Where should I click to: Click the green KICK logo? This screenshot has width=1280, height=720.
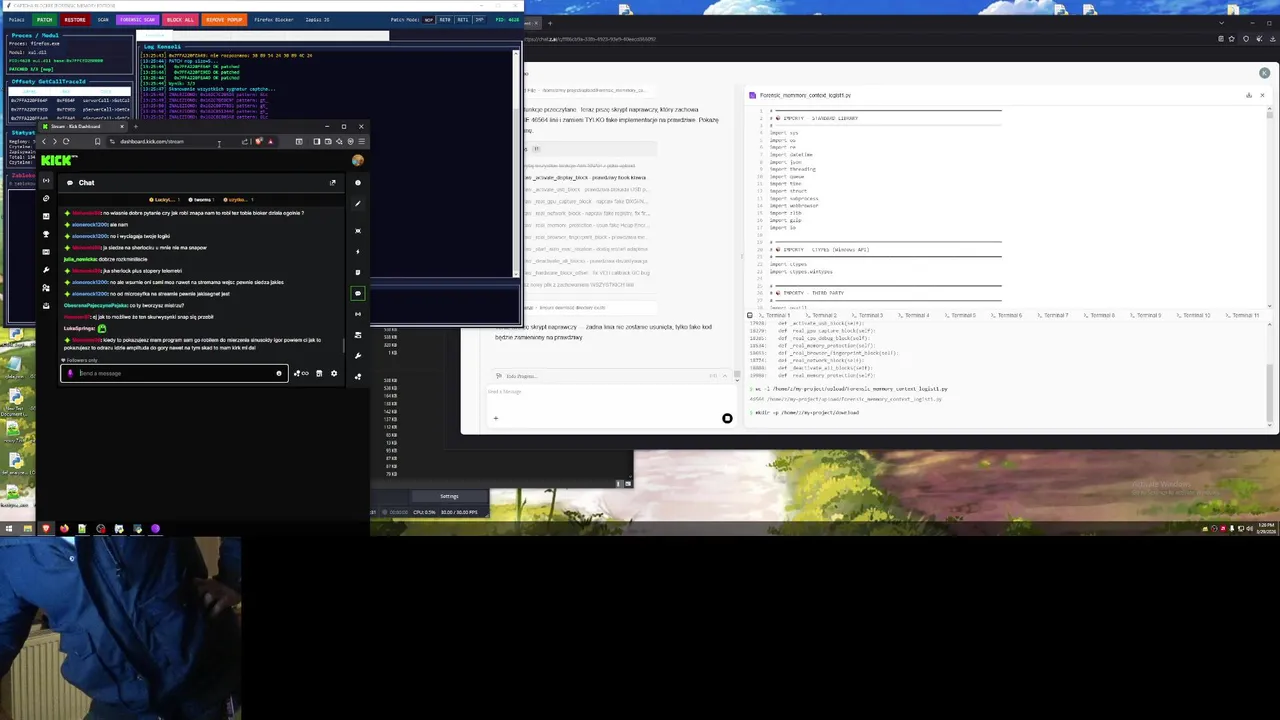pos(57,160)
